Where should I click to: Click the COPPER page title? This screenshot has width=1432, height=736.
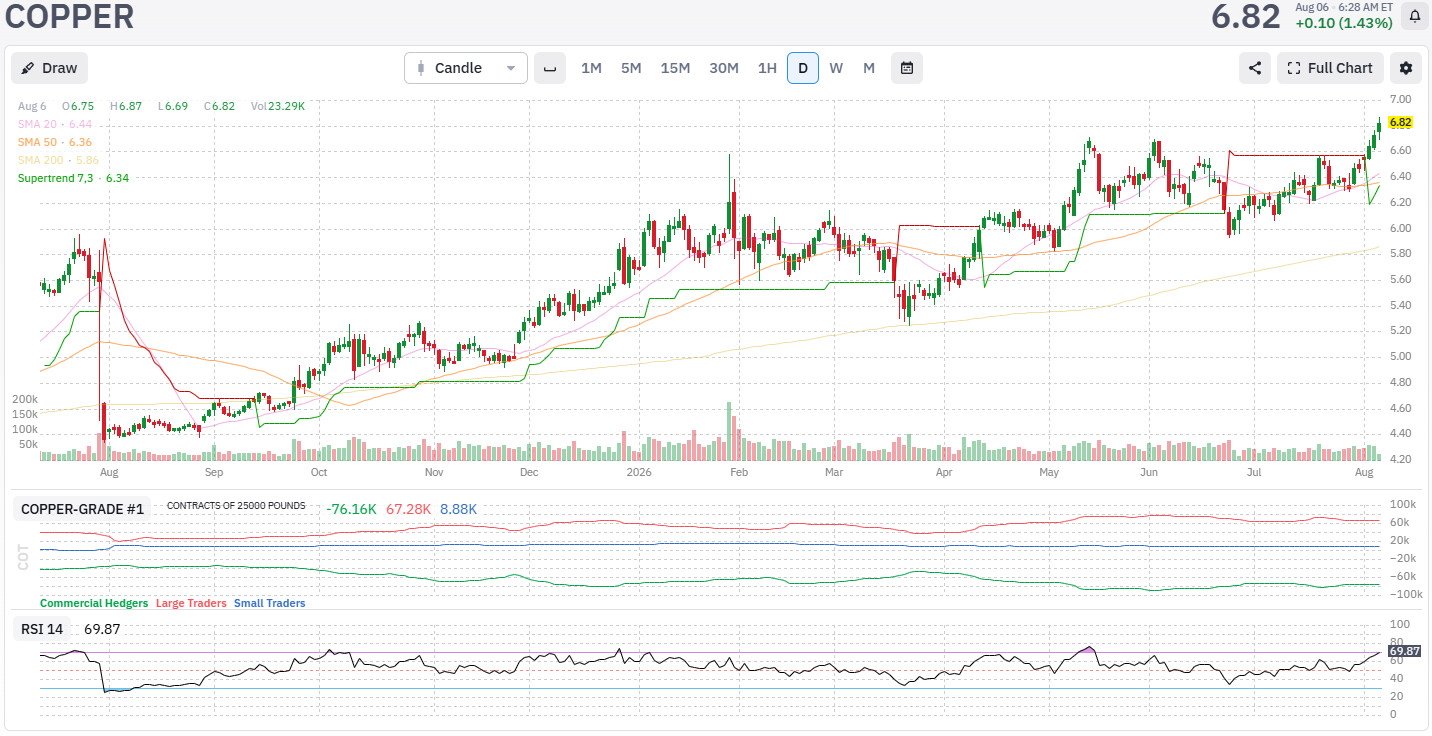click(70, 17)
